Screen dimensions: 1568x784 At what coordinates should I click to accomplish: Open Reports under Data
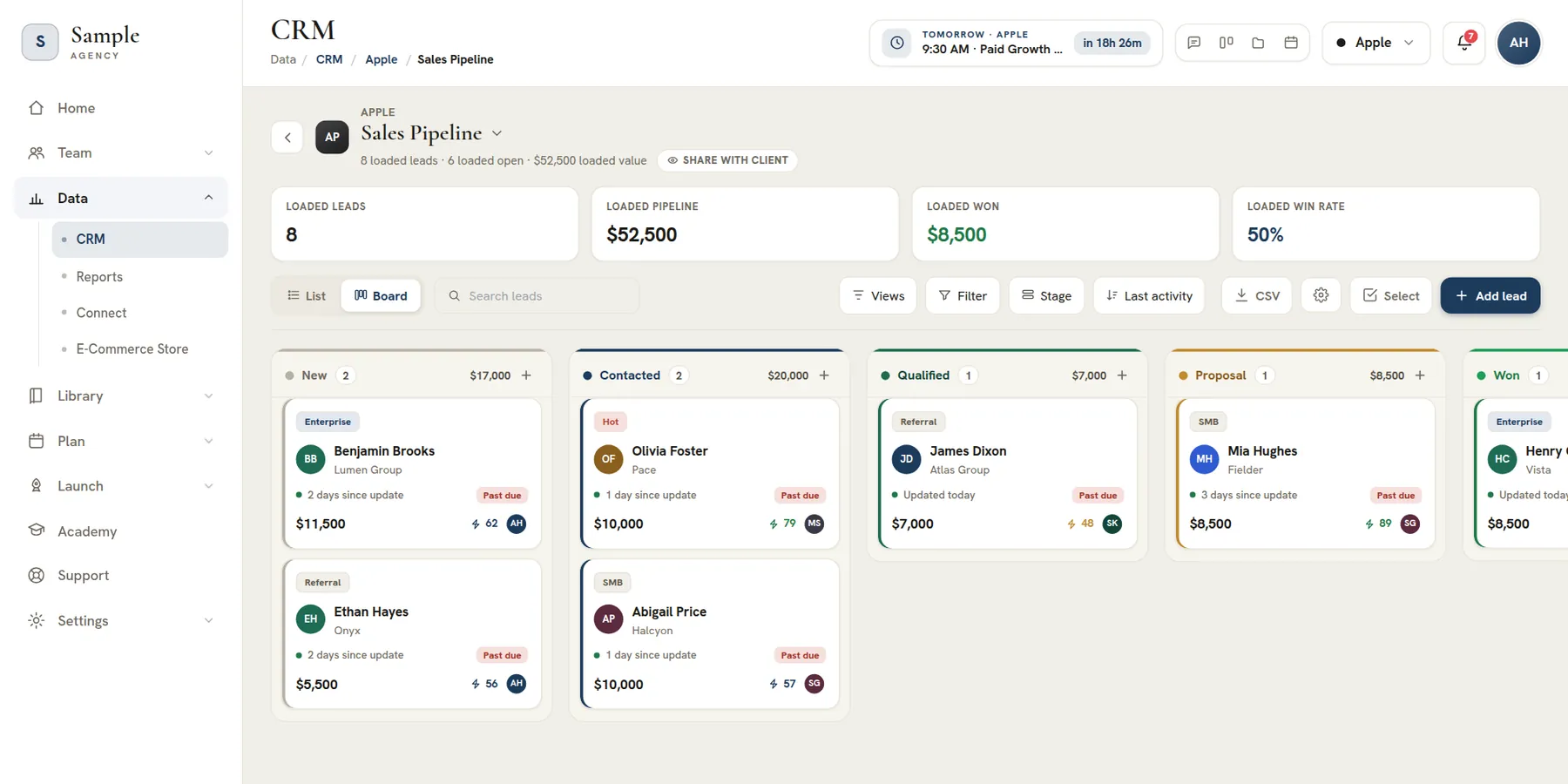tap(140, 277)
